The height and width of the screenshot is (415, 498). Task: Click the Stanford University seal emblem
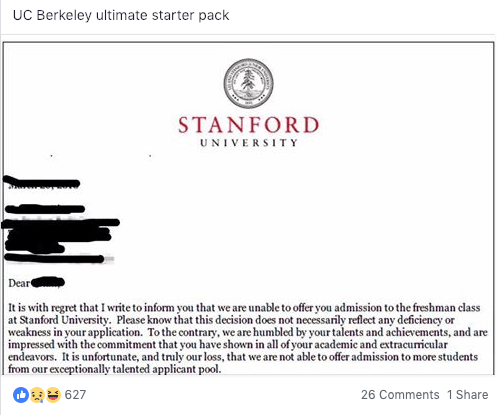point(248,83)
